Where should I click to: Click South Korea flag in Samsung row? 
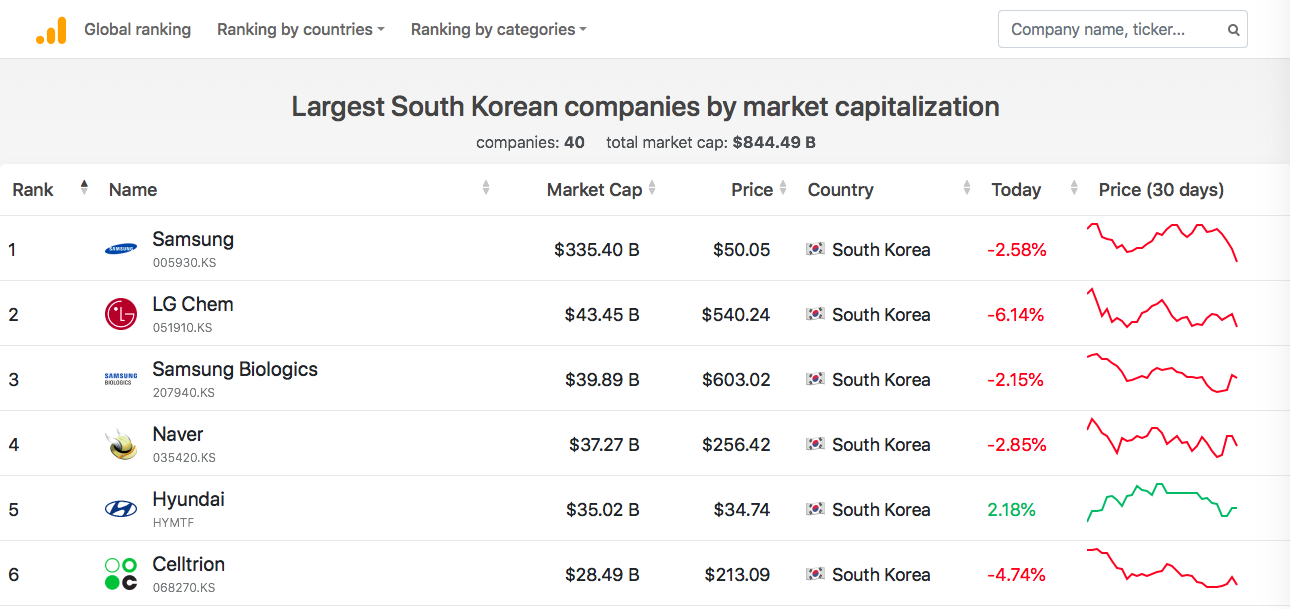815,249
